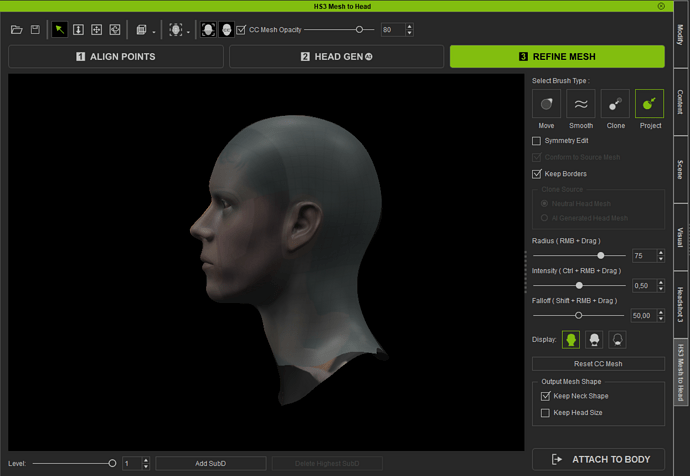
Task: Uncheck CC Mesh Opacity checkbox
Action: coord(241,30)
